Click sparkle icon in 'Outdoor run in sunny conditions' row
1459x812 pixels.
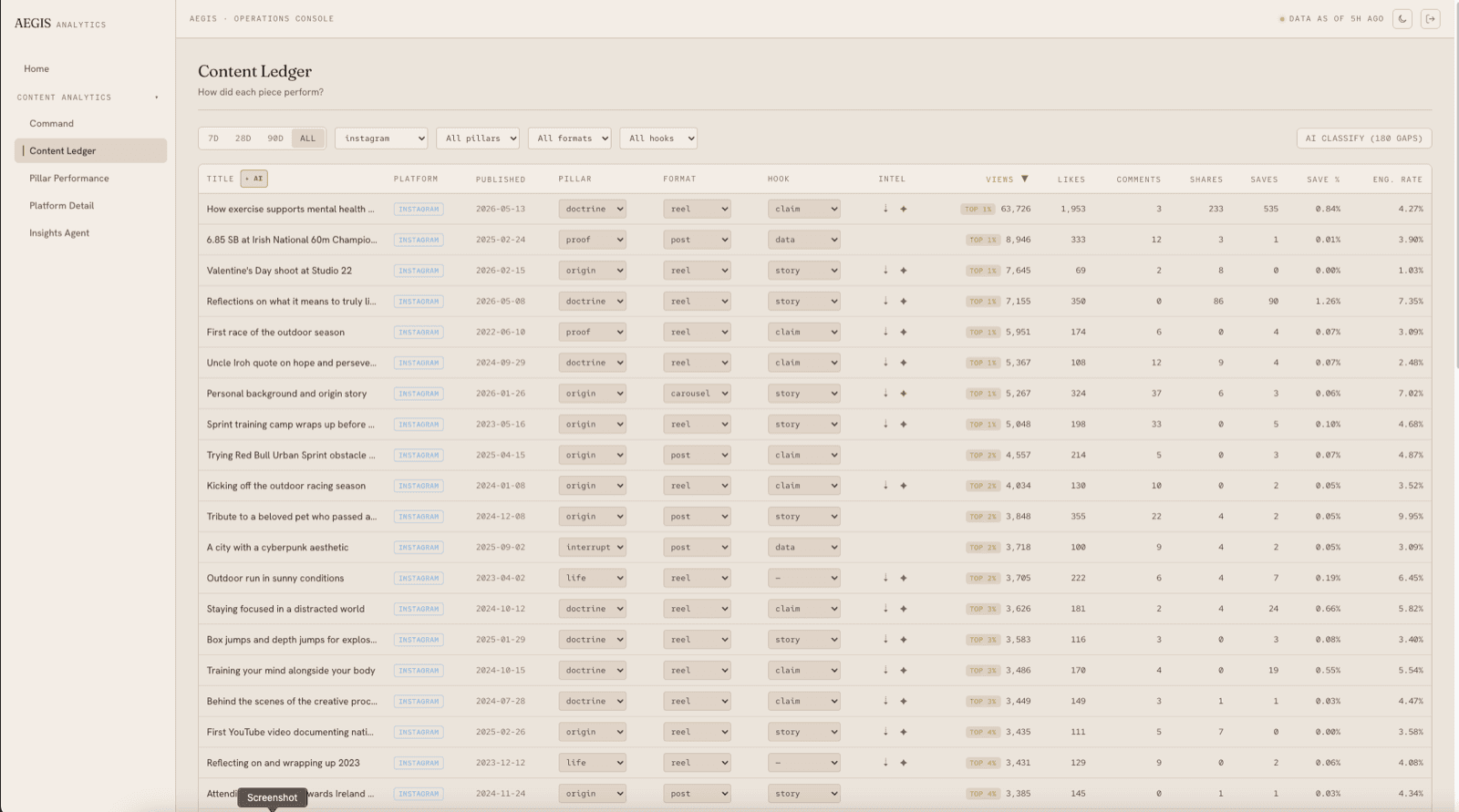point(904,578)
